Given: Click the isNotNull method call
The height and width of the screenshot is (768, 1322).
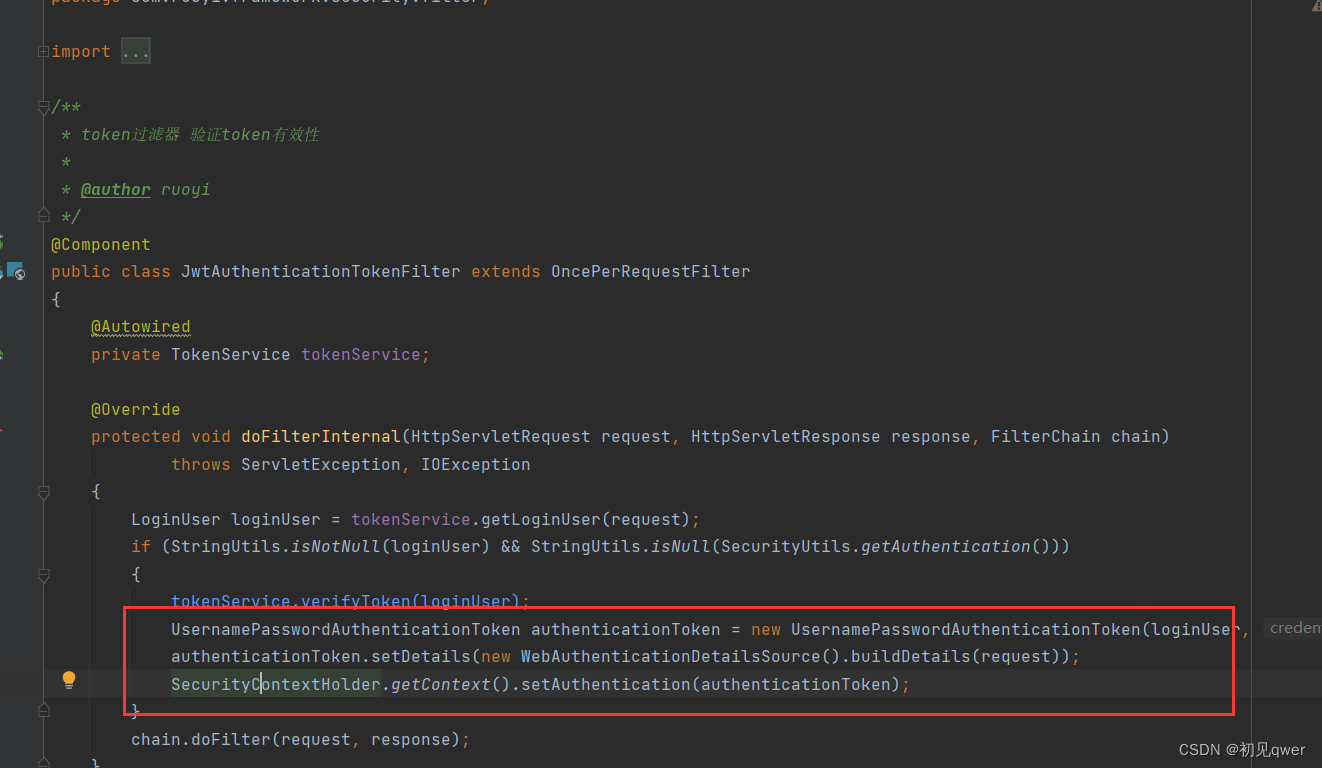Looking at the screenshot, I should [336, 547].
